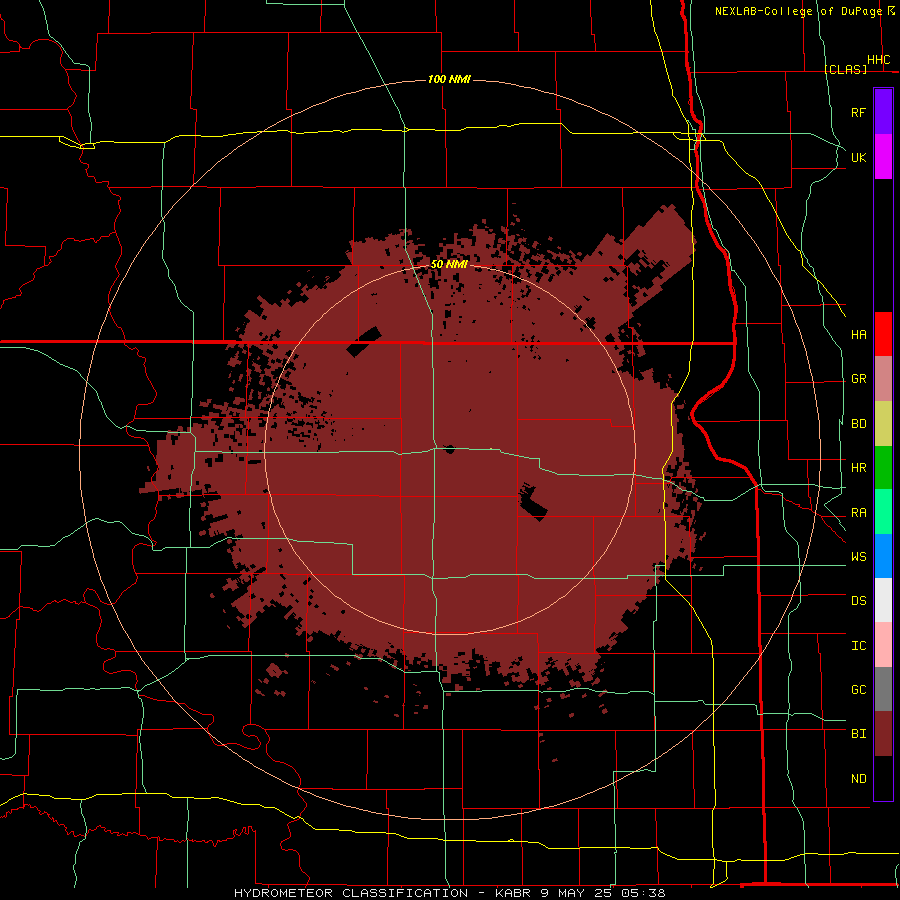Click the GC legend label
900x900 pixels.
pyautogui.click(x=858, y=690)
